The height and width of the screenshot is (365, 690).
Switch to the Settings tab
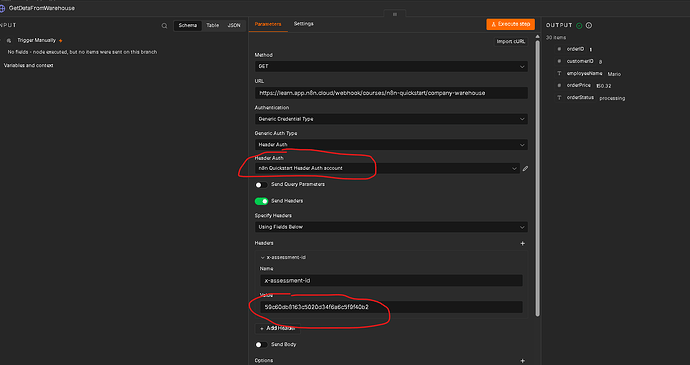[304, 24]
